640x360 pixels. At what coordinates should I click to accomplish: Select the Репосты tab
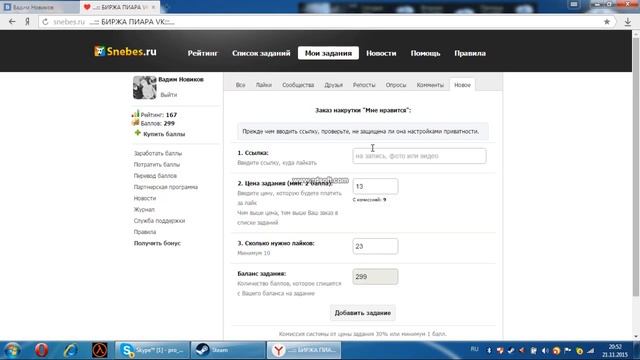click(364, 85)
